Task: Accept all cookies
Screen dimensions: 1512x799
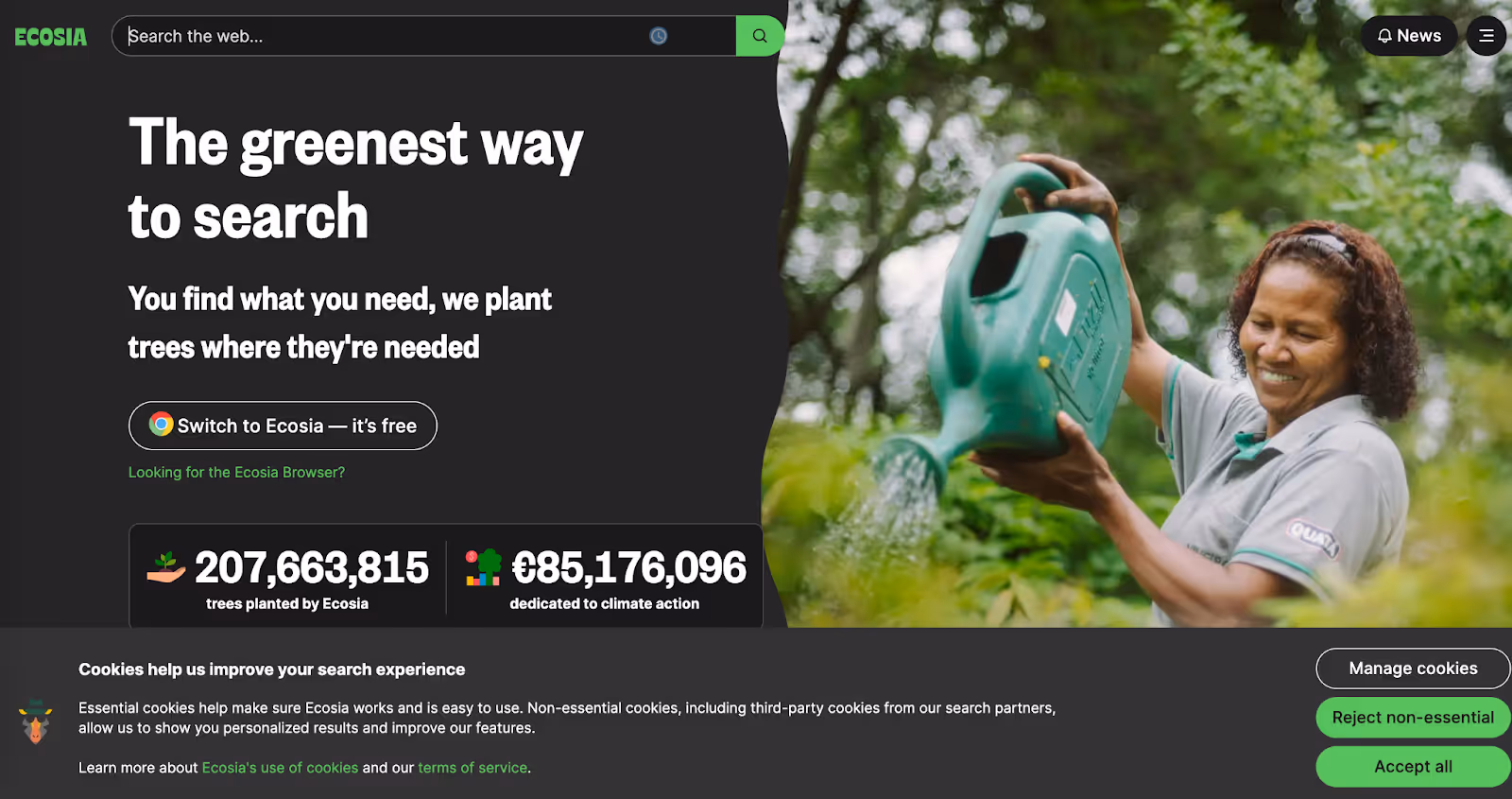Action: pyautogui.click(x=1413, y=767)
